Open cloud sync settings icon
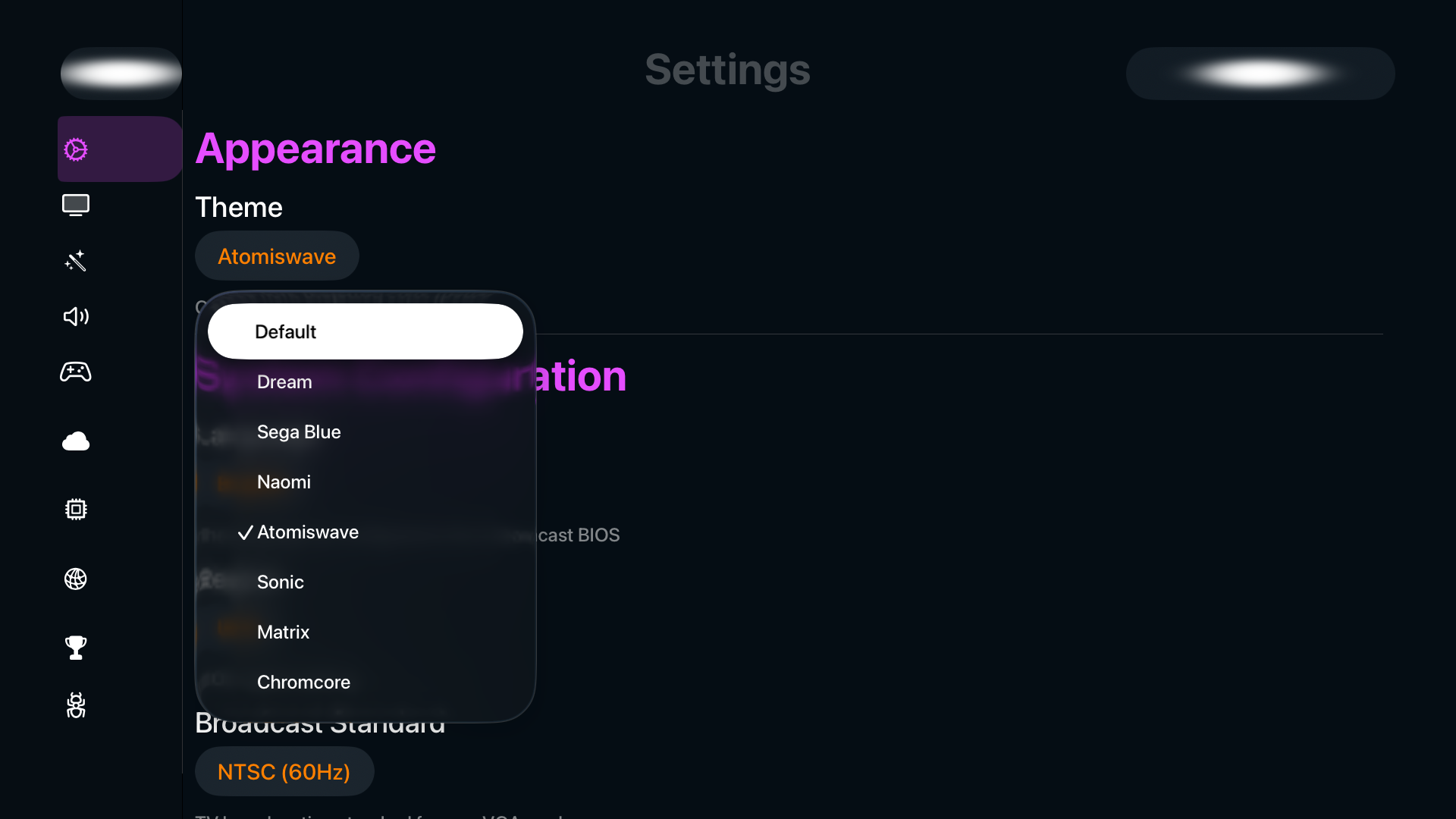The image size is (1456, 819). click(76, 441)
